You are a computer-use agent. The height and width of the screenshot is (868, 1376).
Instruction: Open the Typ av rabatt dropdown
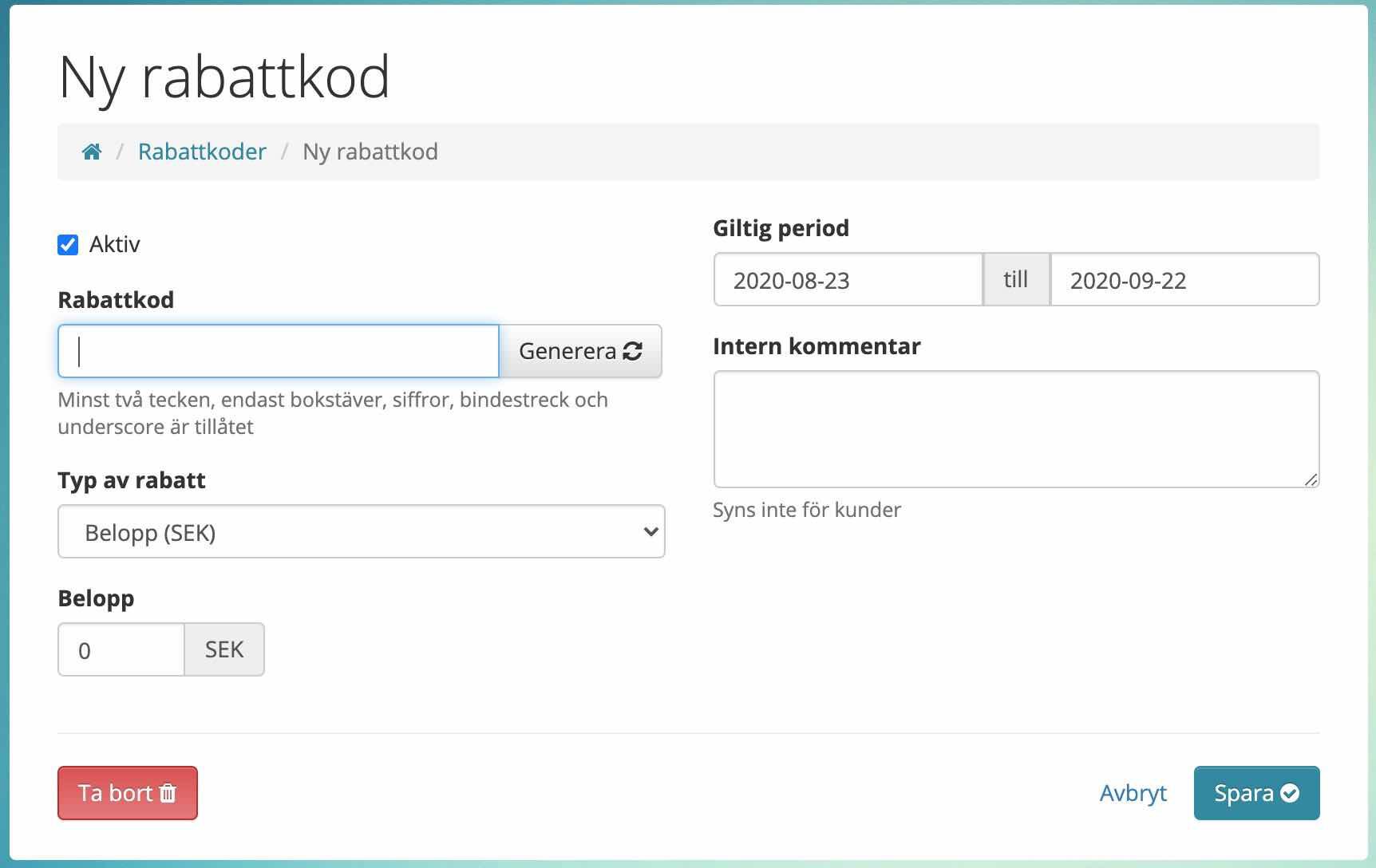361,531
